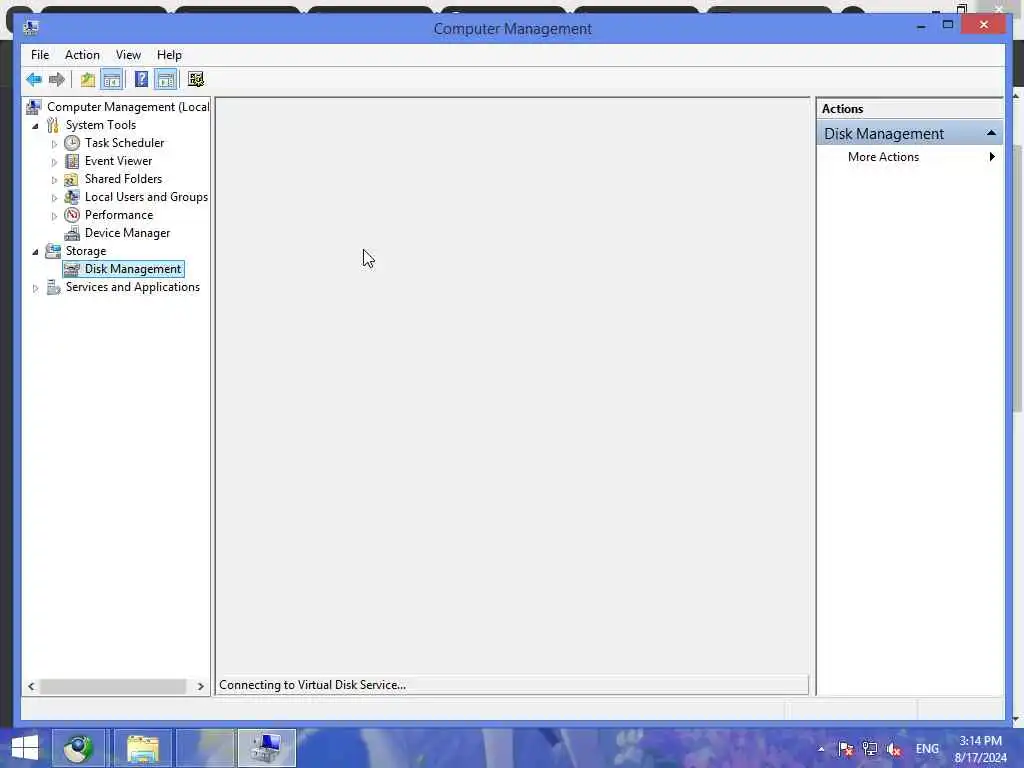Image resolution: width=1024 pixels, height=768 pixels.
Task: Click the disk settings toolbar icon
Action: tap(196, 80)
